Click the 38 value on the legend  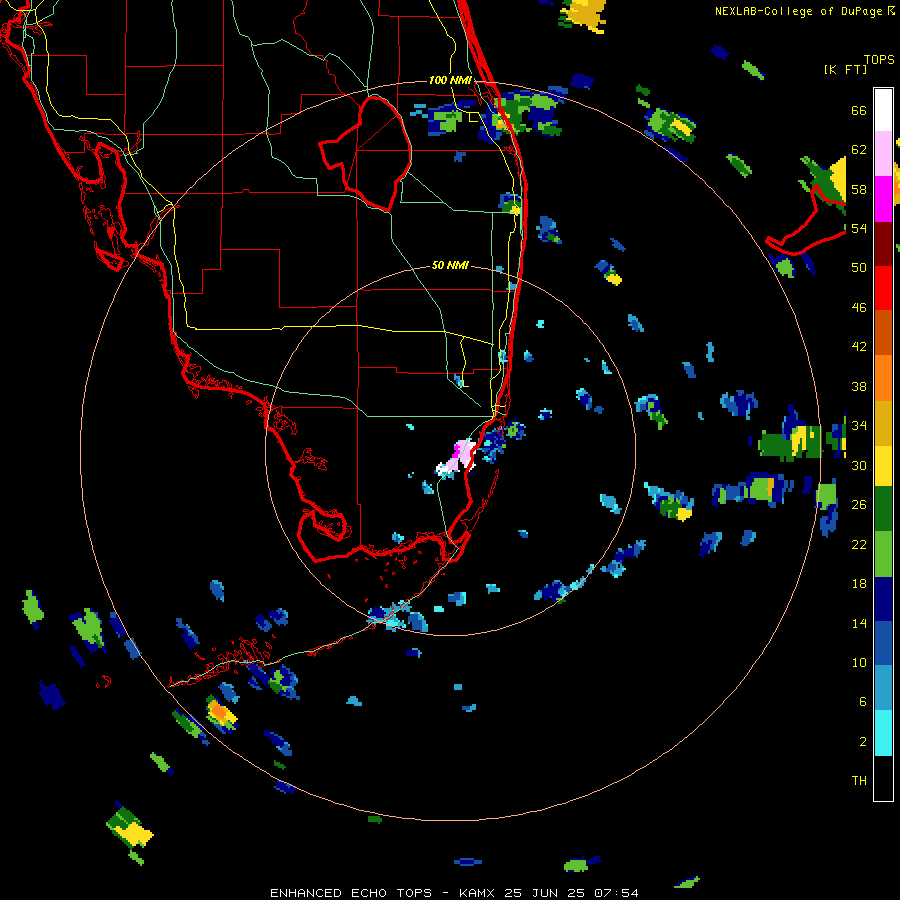[x=859, y=386]
